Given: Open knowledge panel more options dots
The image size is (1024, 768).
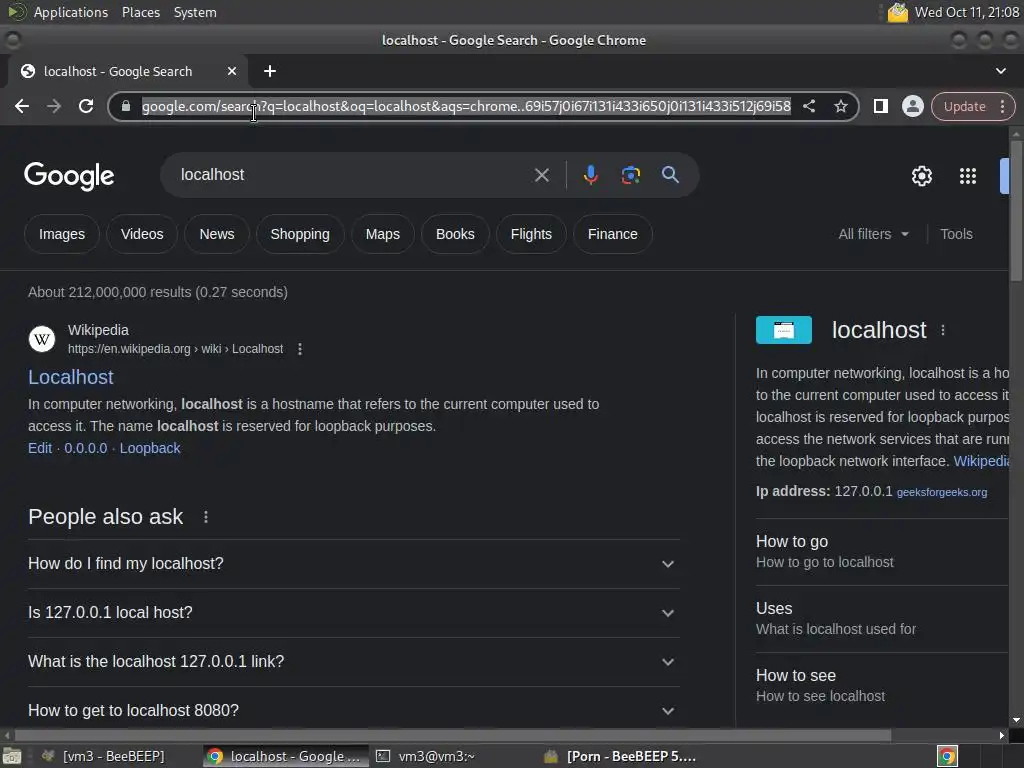Looking at the screenshot, I should pos(942,330).
